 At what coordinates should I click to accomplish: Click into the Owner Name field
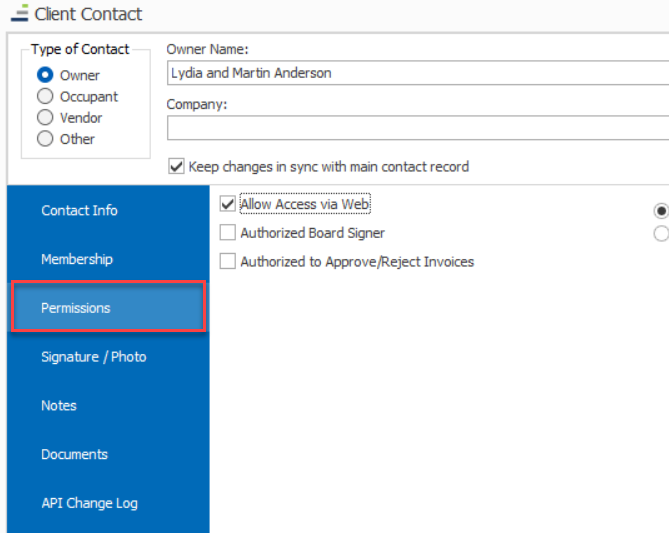click(418, 73)
